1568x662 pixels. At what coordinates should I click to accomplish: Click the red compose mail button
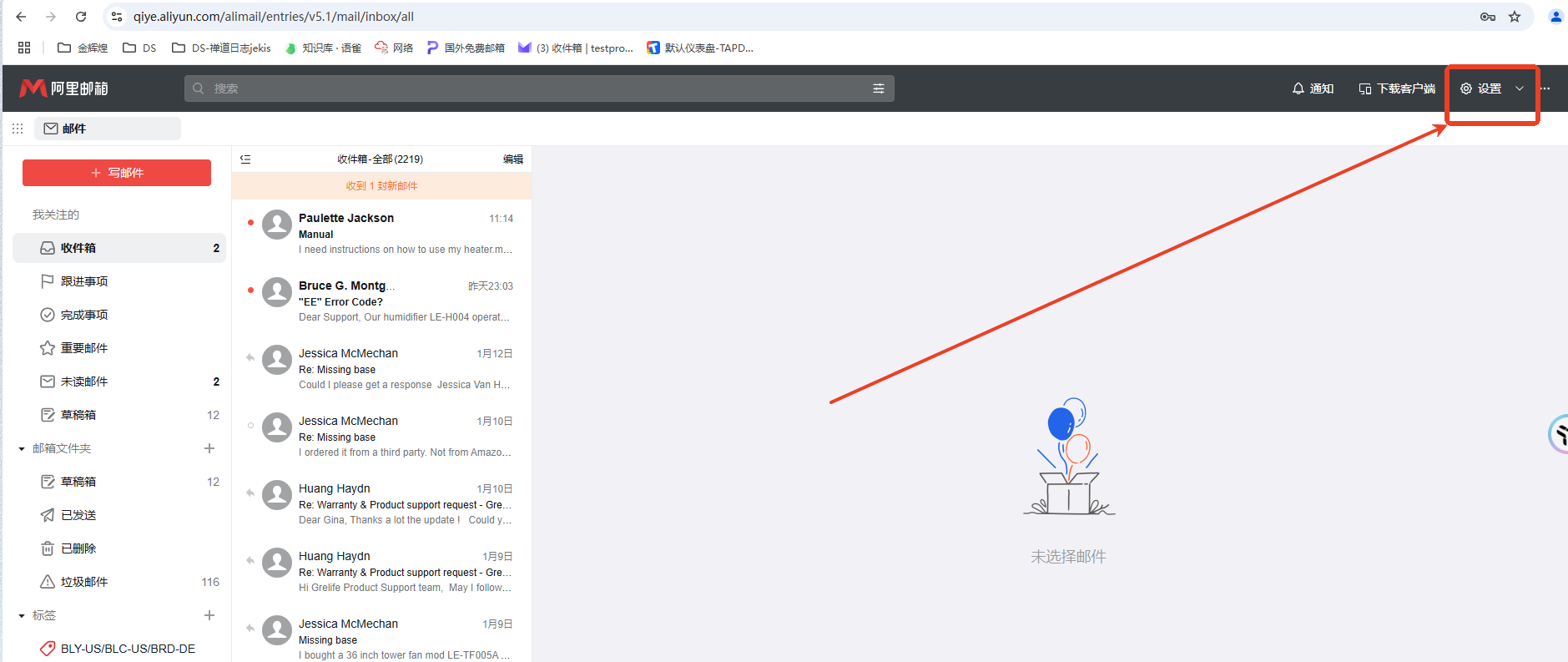[117, 173]
